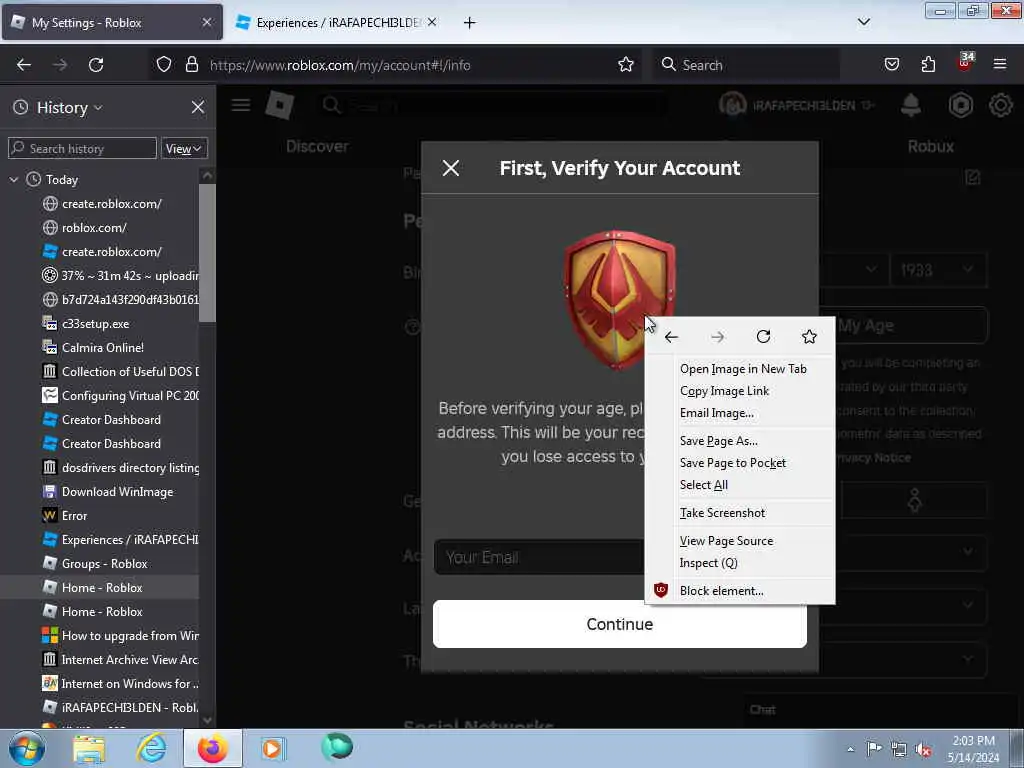Select Save Page As...
The height and width of the screenshot is (768, 1024).
718,441
